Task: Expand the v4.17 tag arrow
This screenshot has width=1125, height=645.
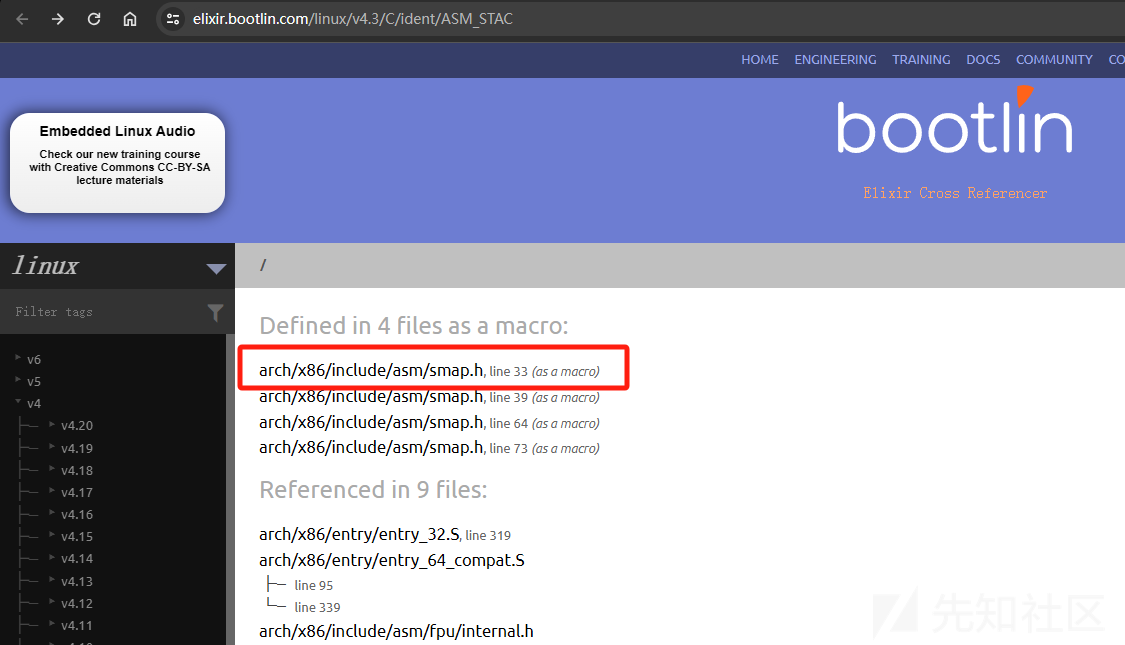Action: [x=52, y=491]
